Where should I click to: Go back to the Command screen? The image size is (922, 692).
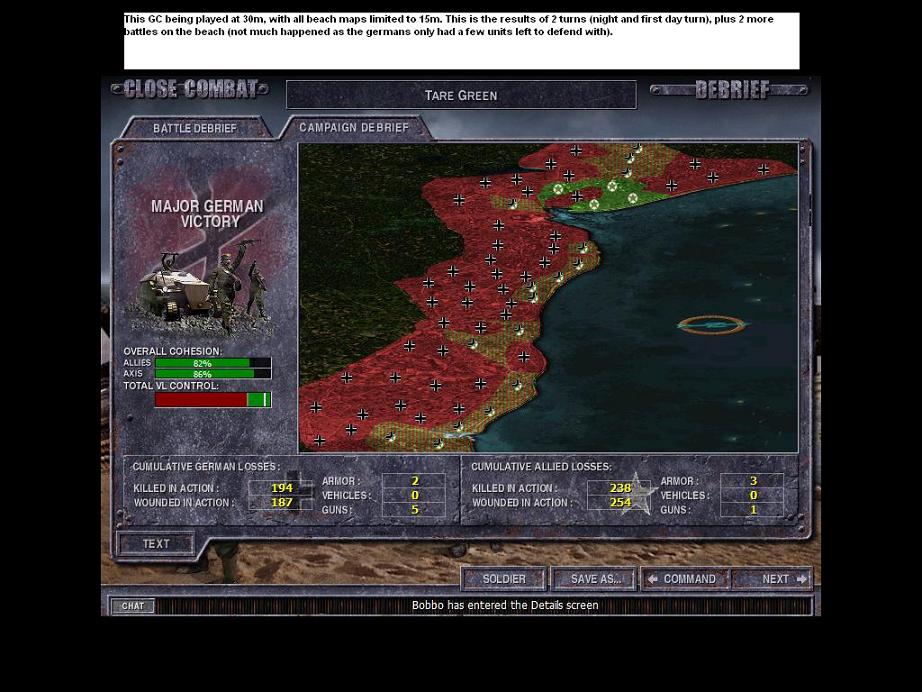tap(684, 579)
